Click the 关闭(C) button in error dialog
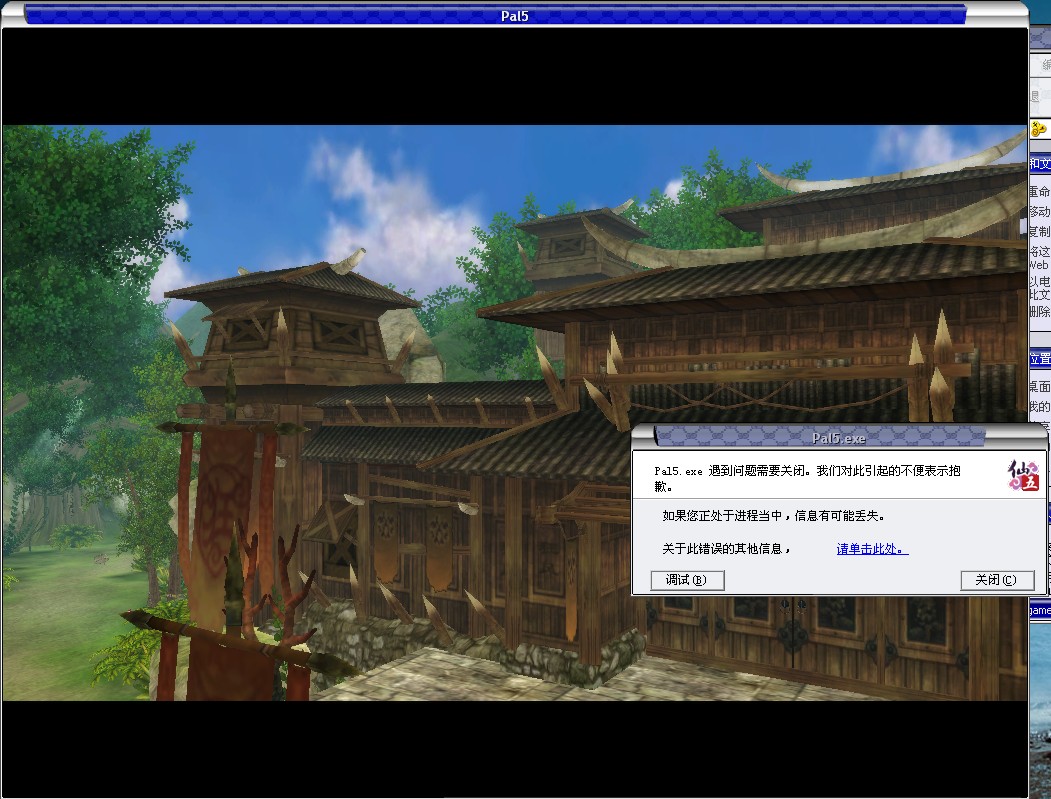 point(996,580)
